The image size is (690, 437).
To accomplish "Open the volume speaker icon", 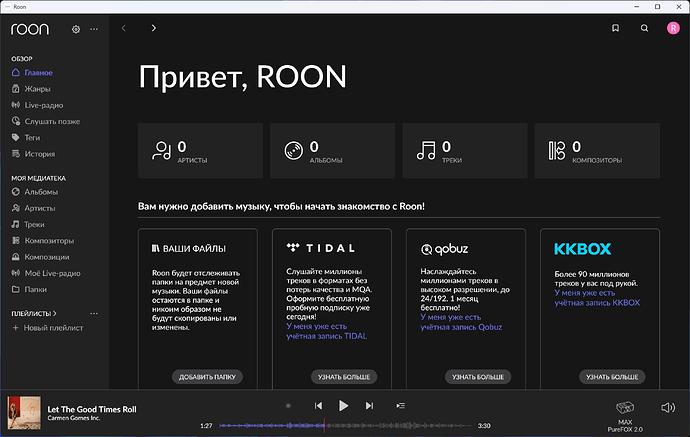I will 668,408.
